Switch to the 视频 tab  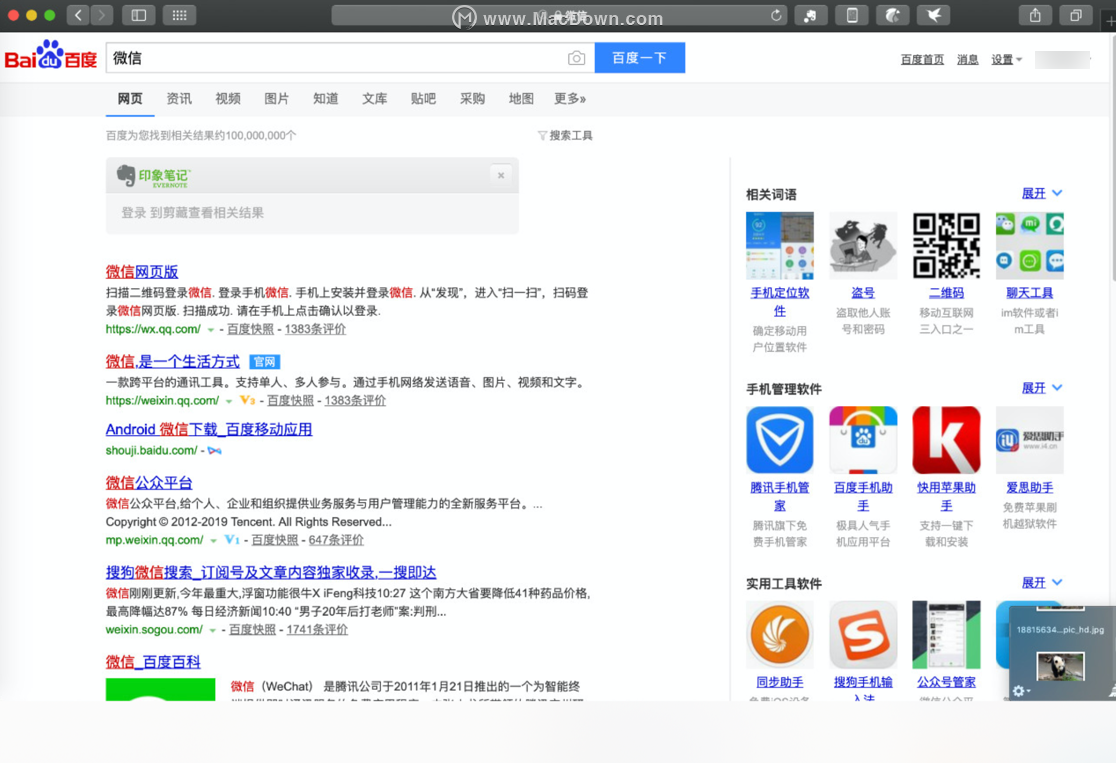click(x=228, y=98)
